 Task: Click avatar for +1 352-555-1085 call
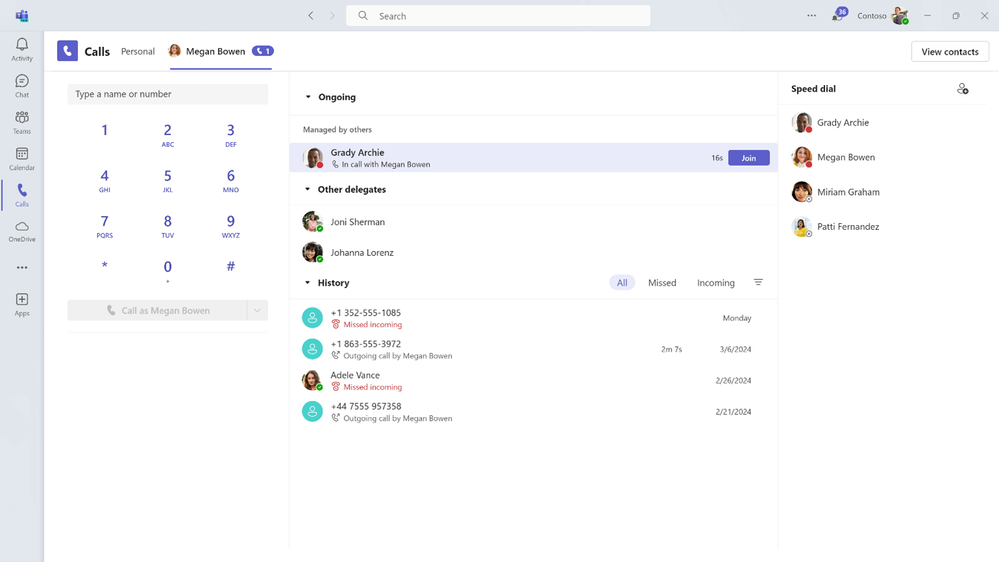pos(312,317)
